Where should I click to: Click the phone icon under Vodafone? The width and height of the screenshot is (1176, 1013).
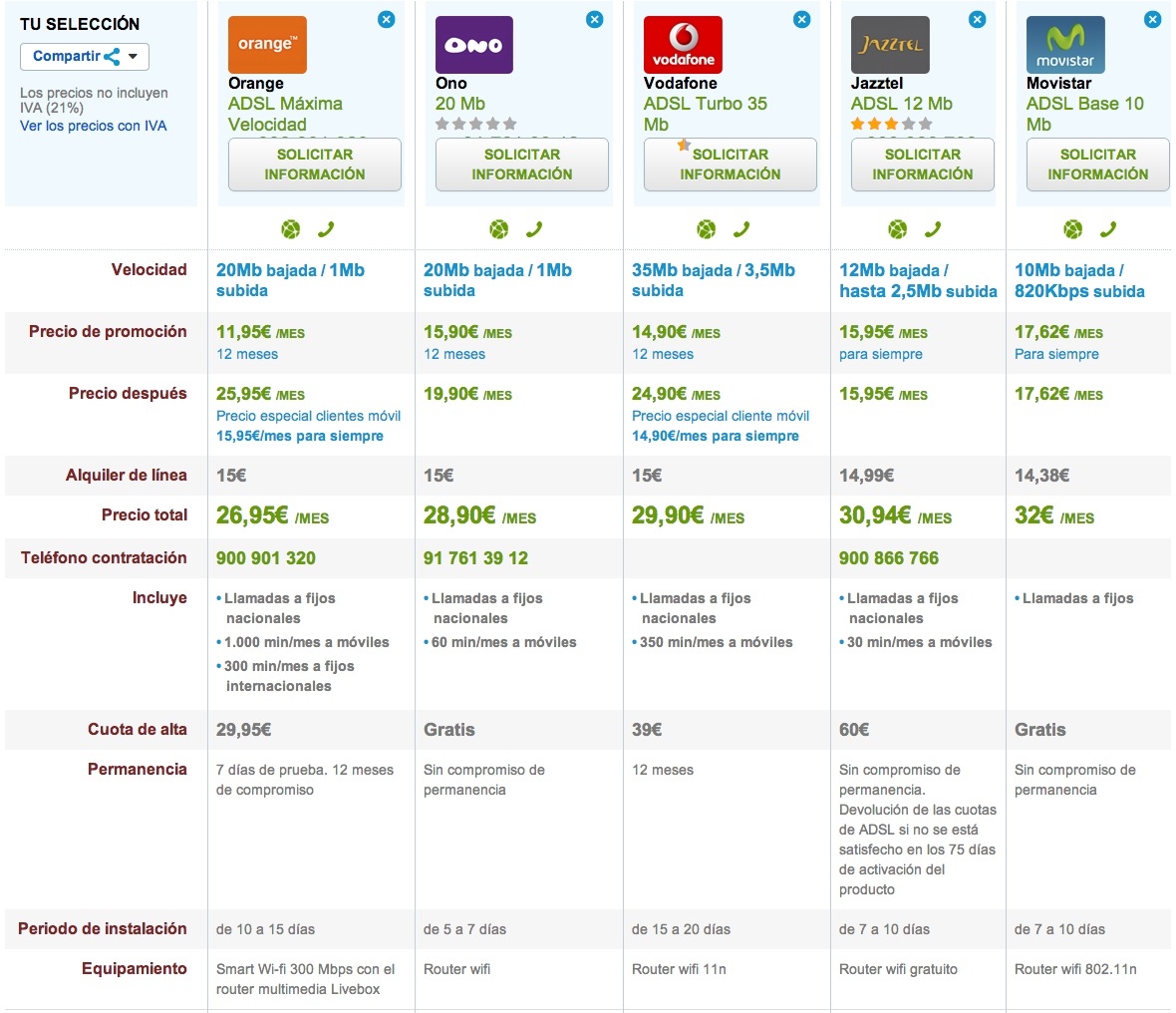(x=741, y=229)
